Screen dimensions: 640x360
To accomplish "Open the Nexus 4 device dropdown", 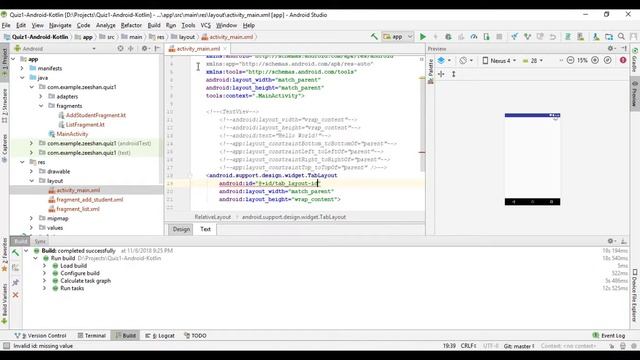I will [499, 60].
